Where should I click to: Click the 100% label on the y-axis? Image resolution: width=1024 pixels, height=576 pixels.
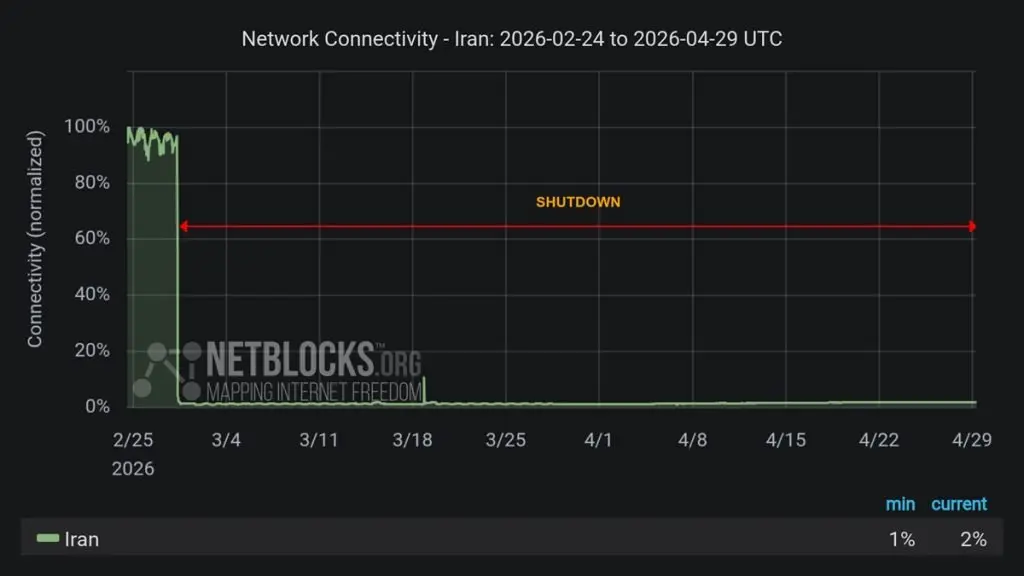pyautogui.click(x=86, y=127)
